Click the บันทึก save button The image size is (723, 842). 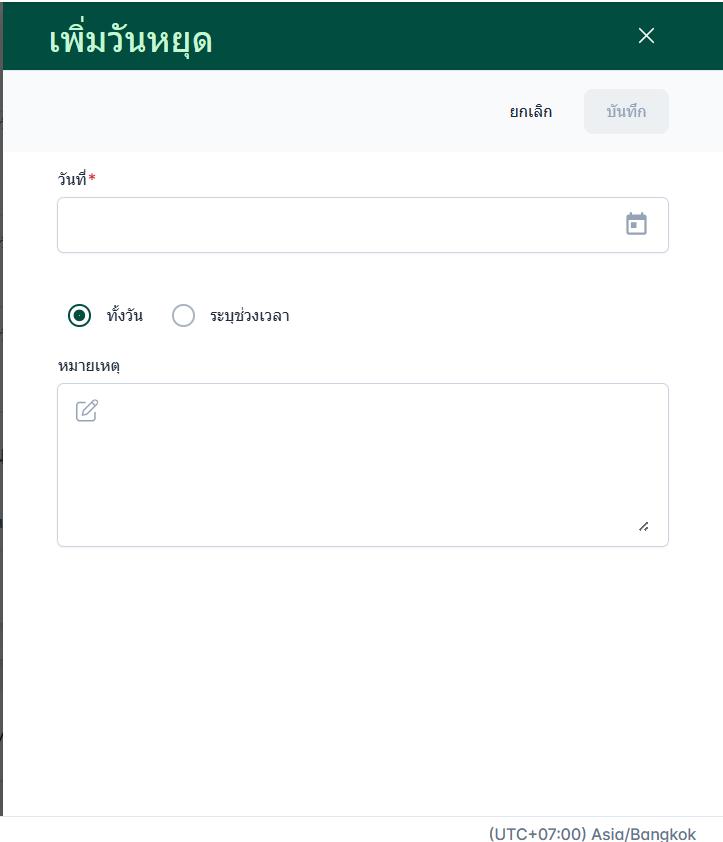626,111
